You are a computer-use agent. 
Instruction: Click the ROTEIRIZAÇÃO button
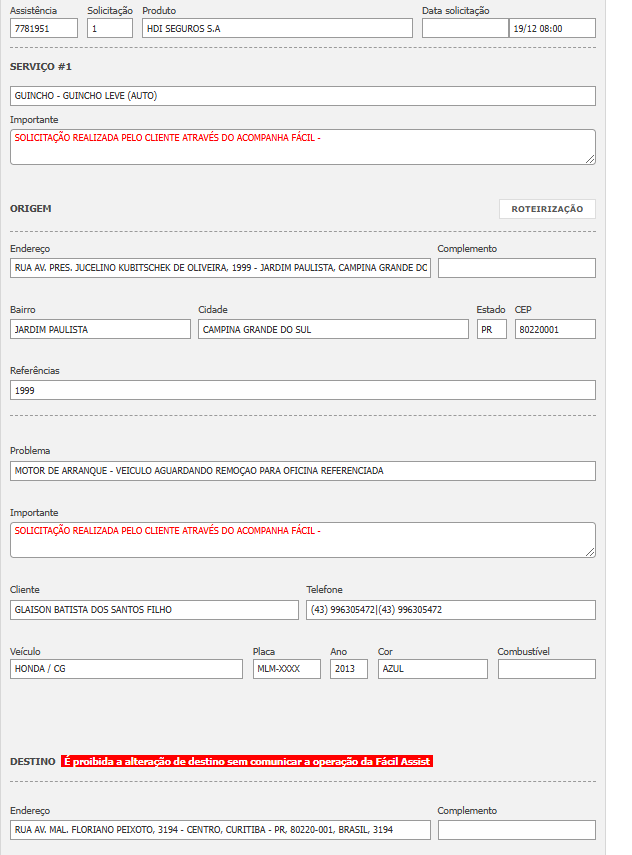point(547,209)
